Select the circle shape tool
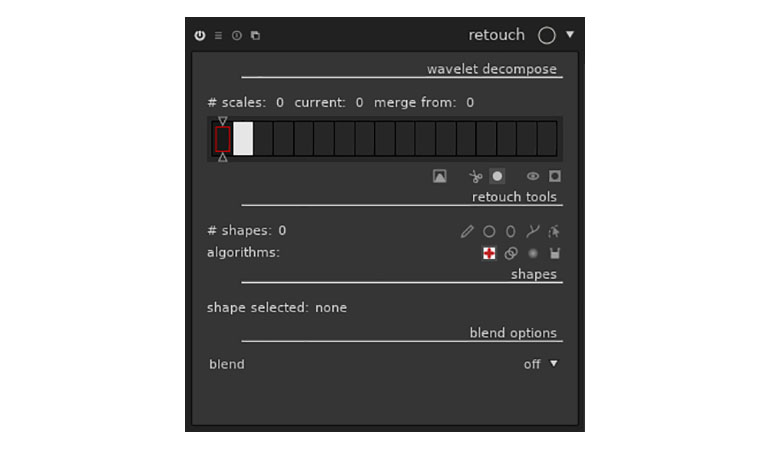Image resolution: width=770 pixels, height=450 pixels. click(x=489, y=231)
